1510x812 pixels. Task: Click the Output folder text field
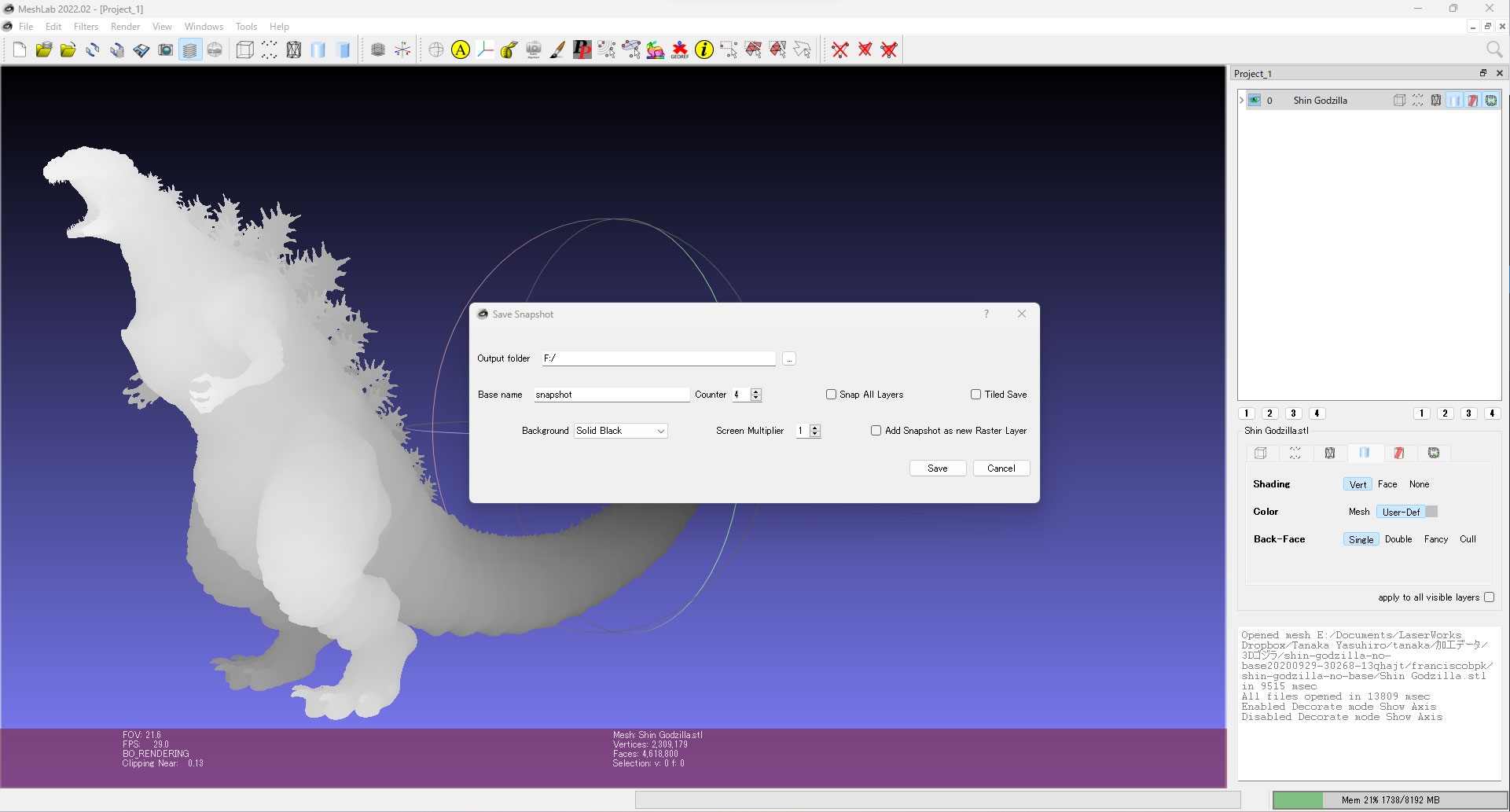click(x=659, y=358)
